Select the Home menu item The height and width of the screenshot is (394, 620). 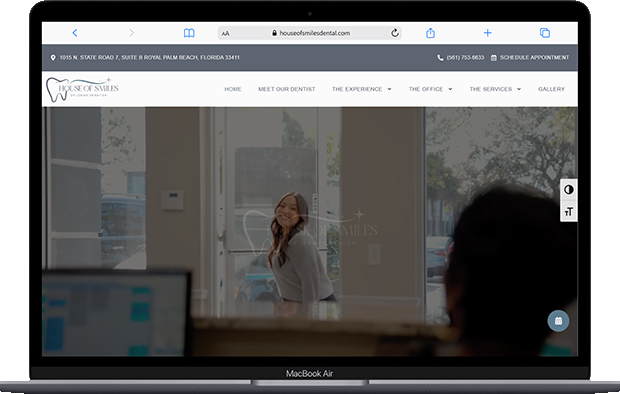point(233,89)
